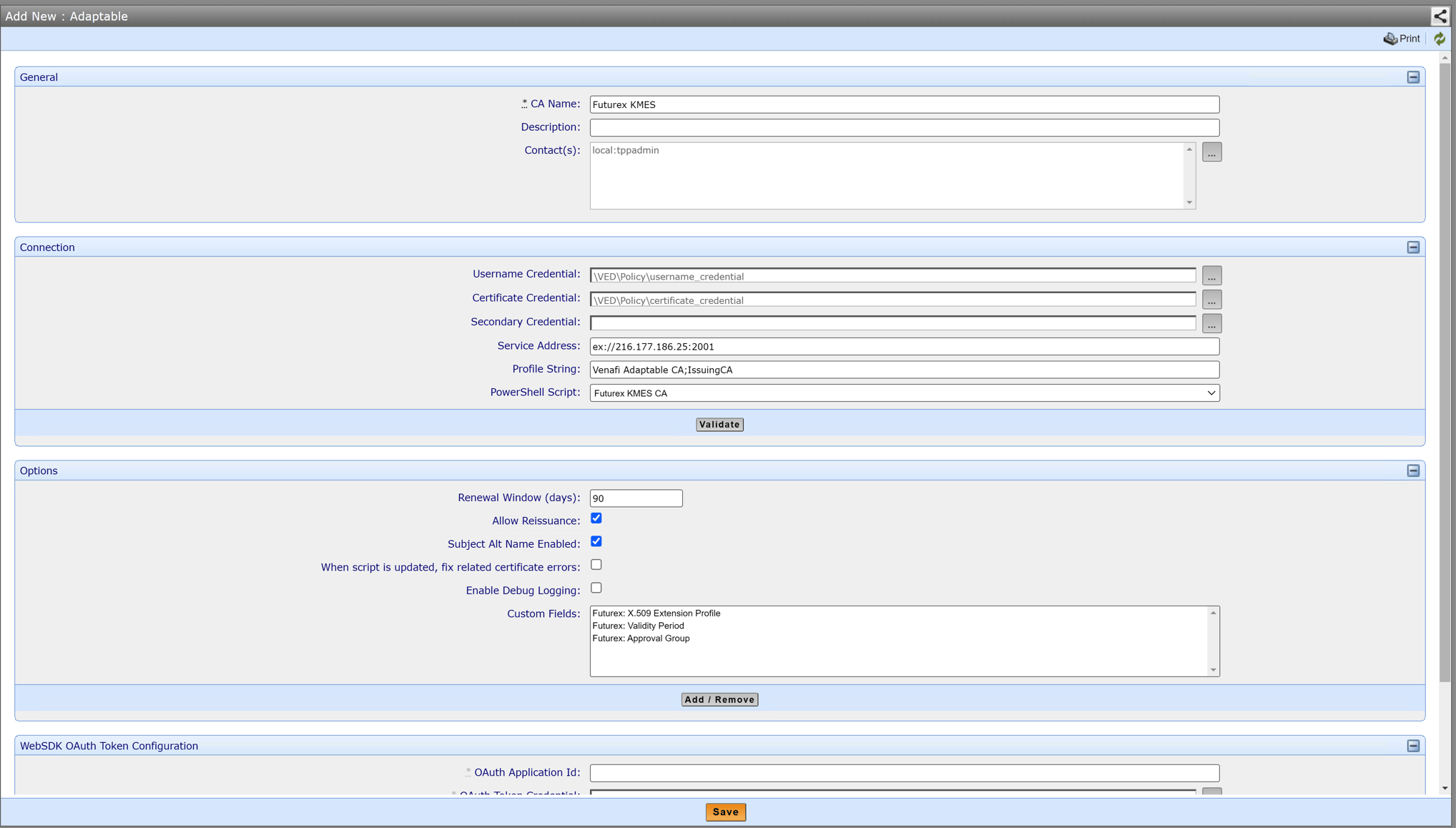Screen dimensions: 1456x828
Task: Click the Certificate Credential field
Action: click(892, 300)
